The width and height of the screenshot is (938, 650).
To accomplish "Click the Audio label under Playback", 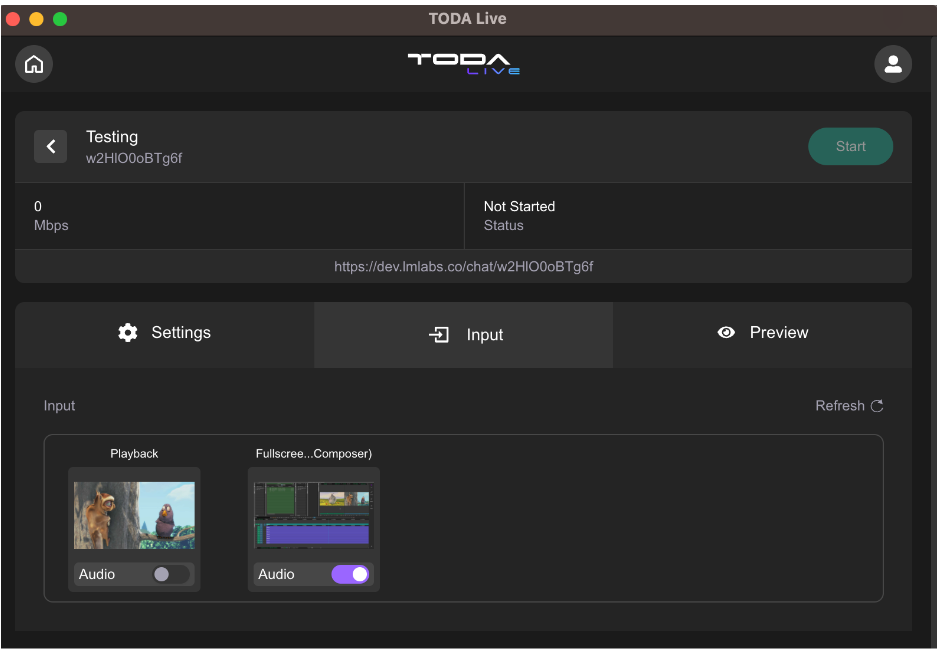I will point(97,574).
